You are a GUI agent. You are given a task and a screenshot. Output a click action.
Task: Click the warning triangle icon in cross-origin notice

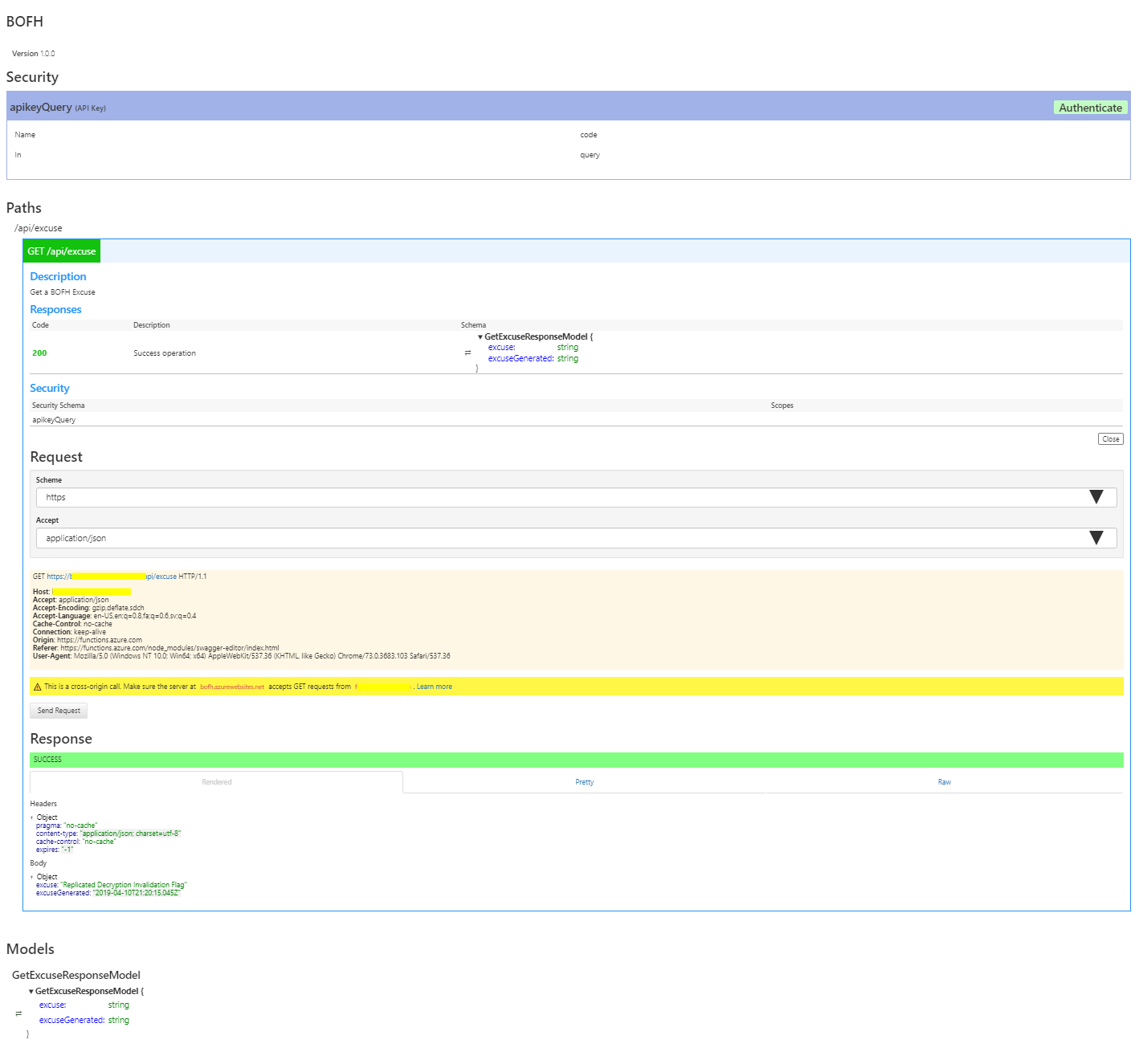coord(37,687)
